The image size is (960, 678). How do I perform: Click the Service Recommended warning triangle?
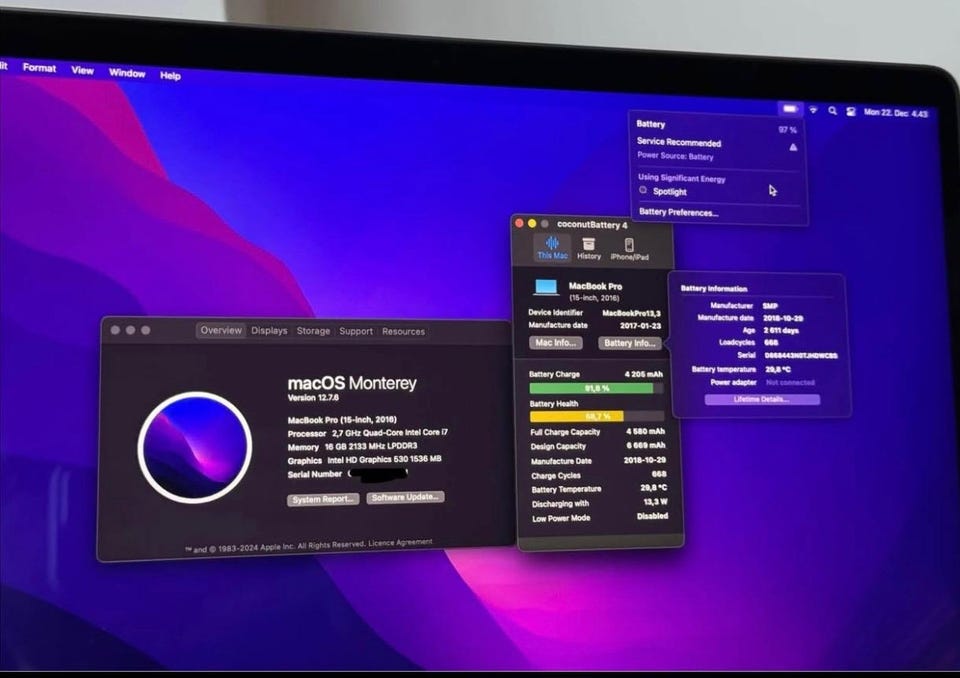tap(793, 147)
